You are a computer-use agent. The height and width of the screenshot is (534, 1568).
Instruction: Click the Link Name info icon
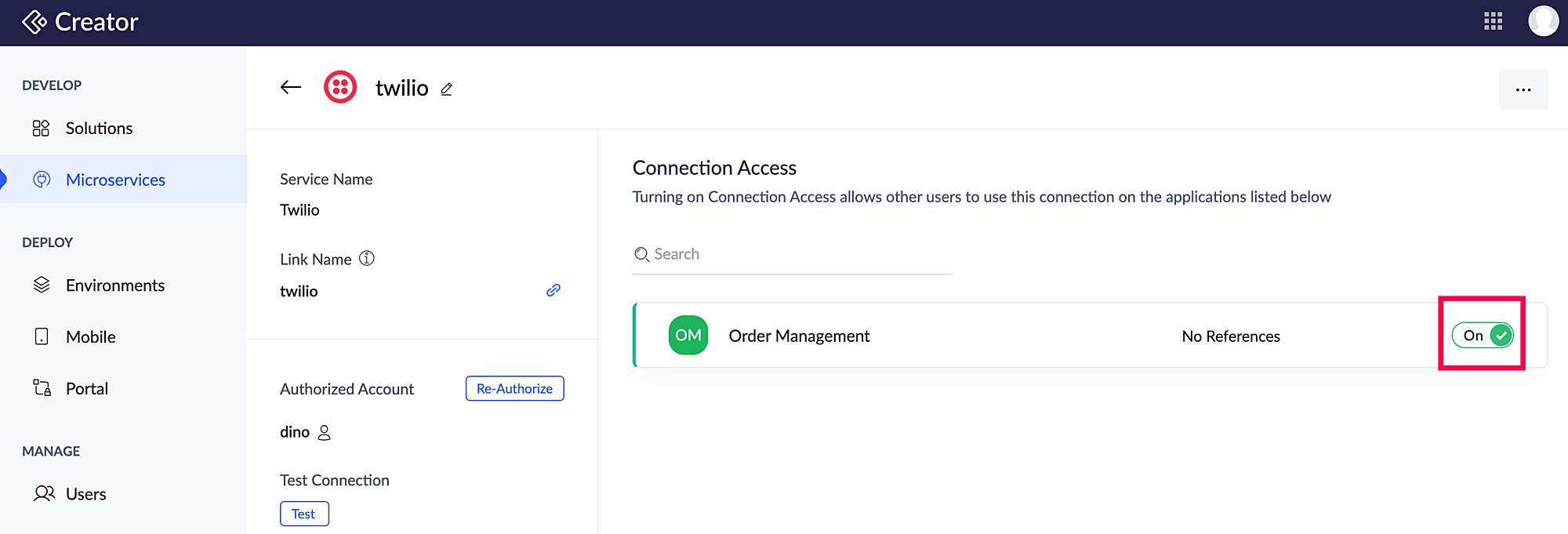pos(367,258)
